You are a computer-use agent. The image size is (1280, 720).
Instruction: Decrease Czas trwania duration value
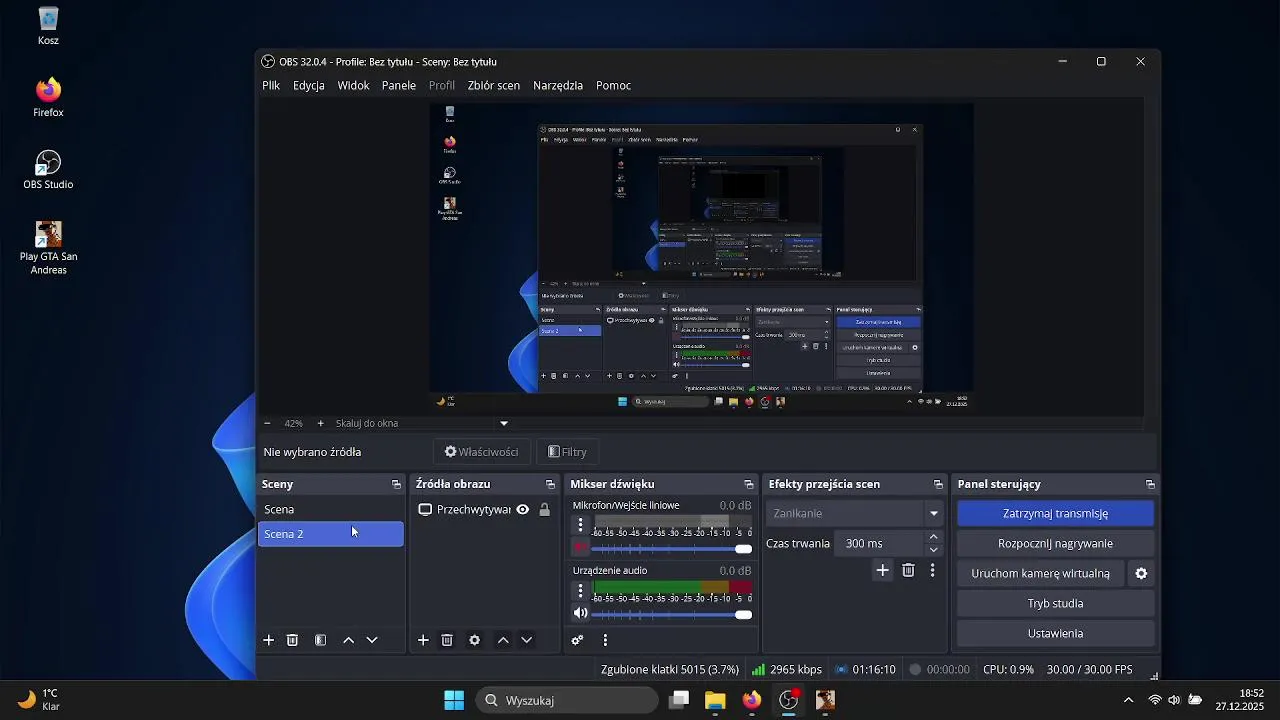tap(934, 550)
